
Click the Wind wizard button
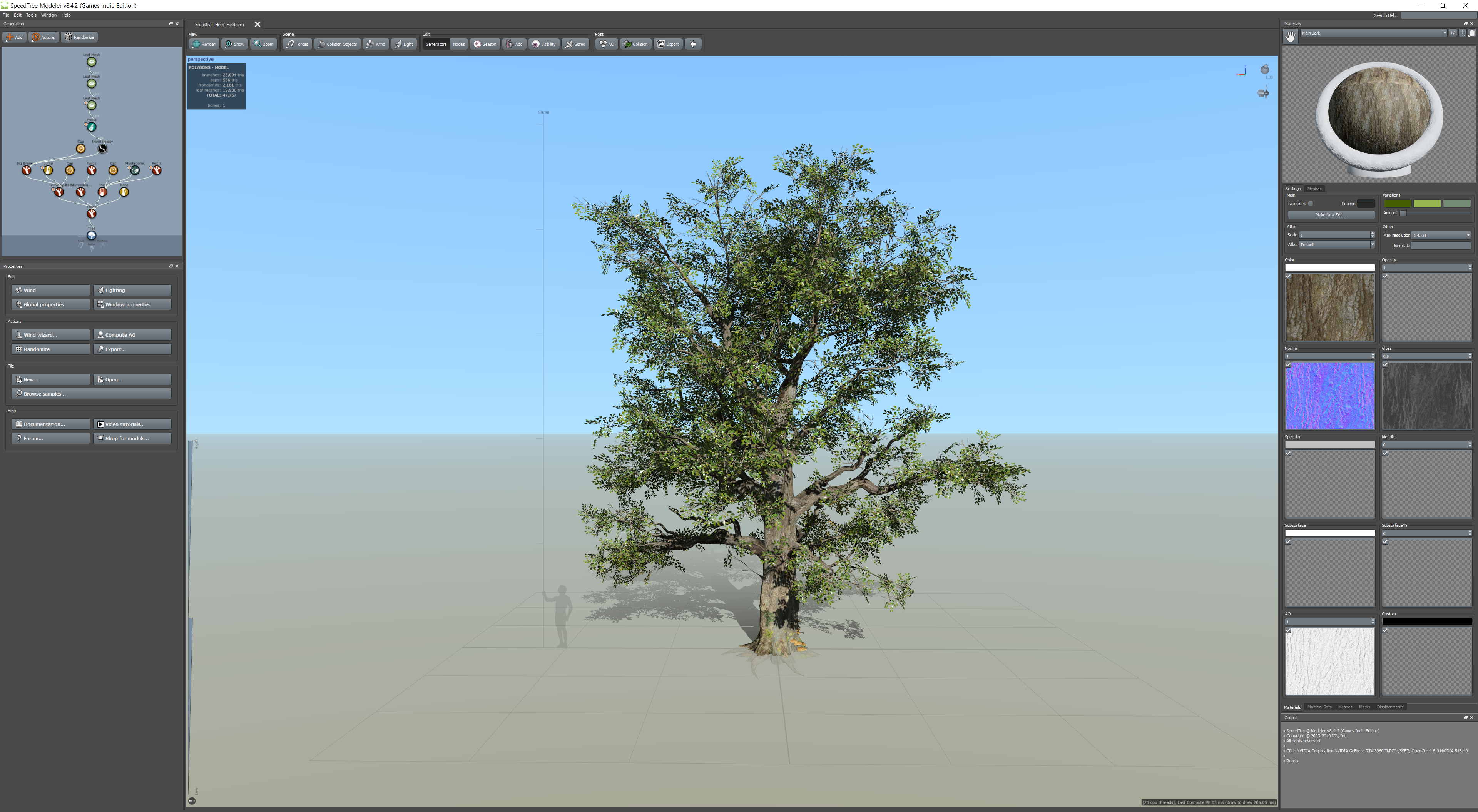coord(50,334)
